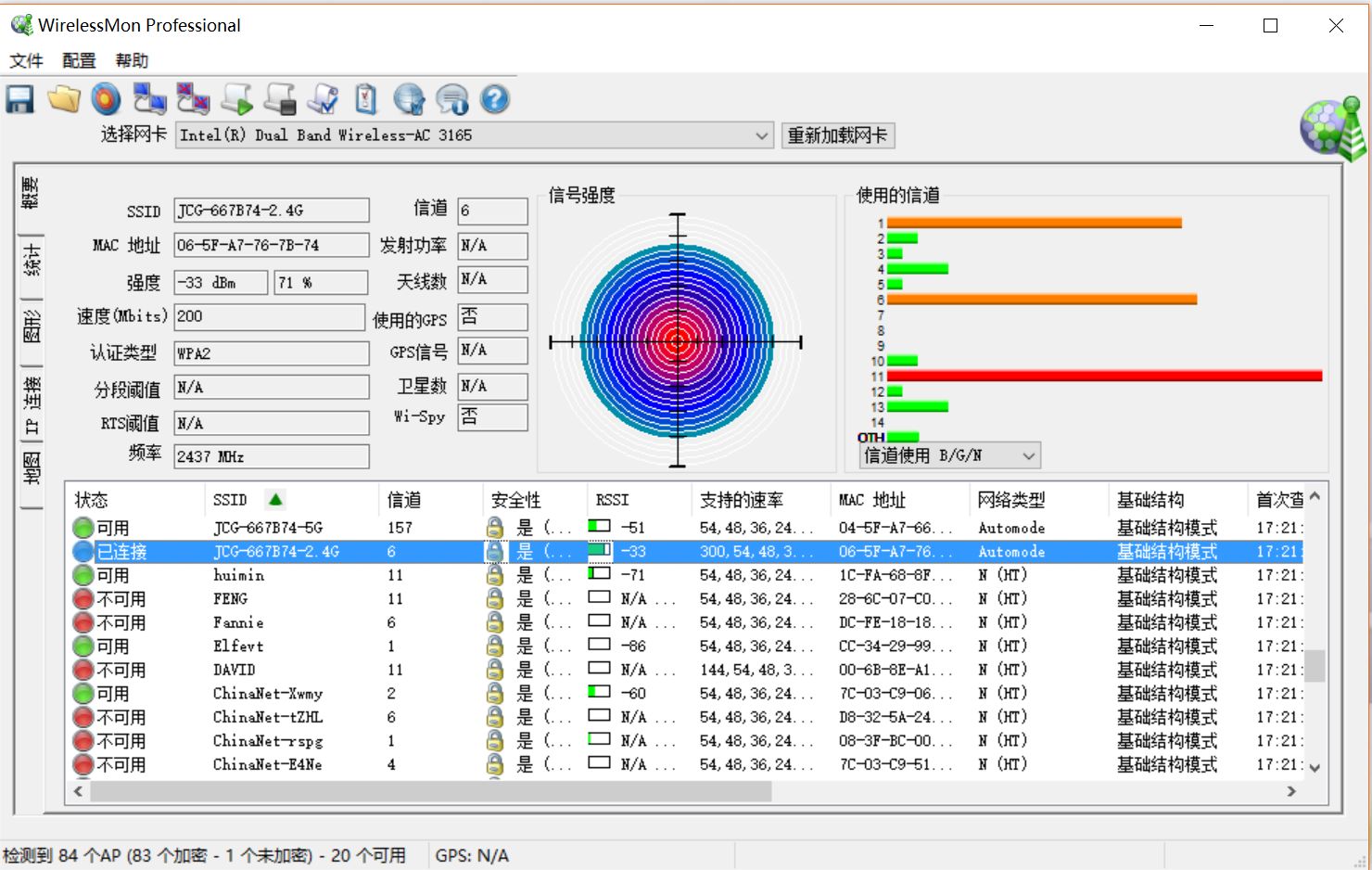Click the blue question mark help icon
Image resolution: width=1372 pixels, height=870 pixels.
coord(495,99)
